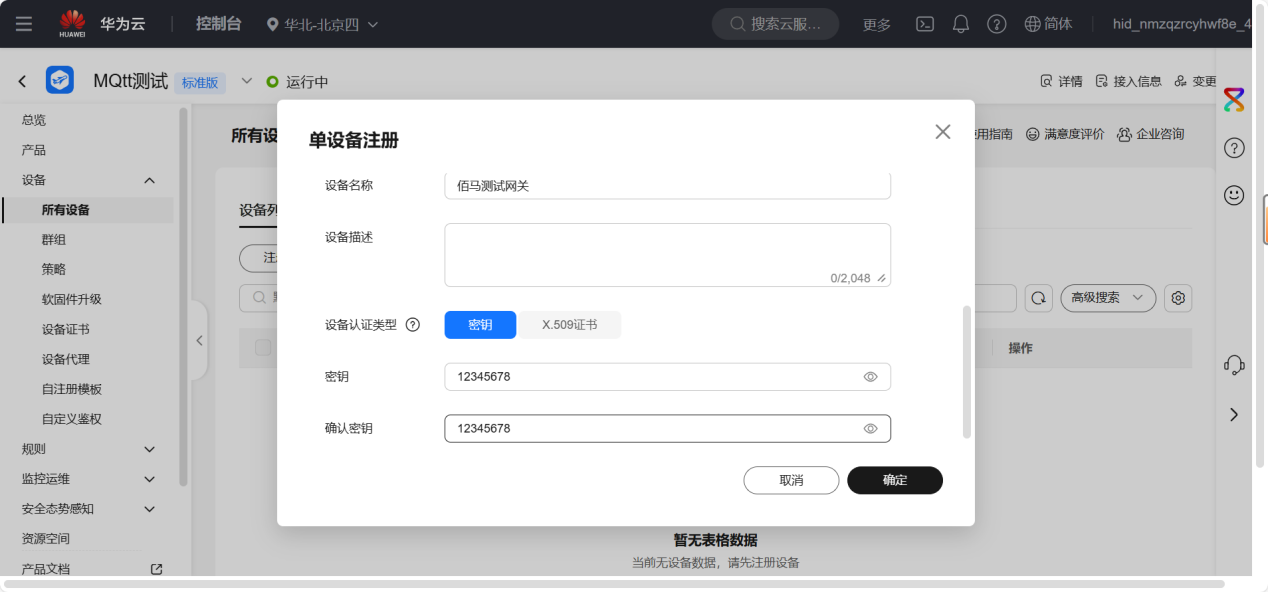Click the smiley feedback icon on right edge
Viewport: 1268px width, 592px height.
1233,195
